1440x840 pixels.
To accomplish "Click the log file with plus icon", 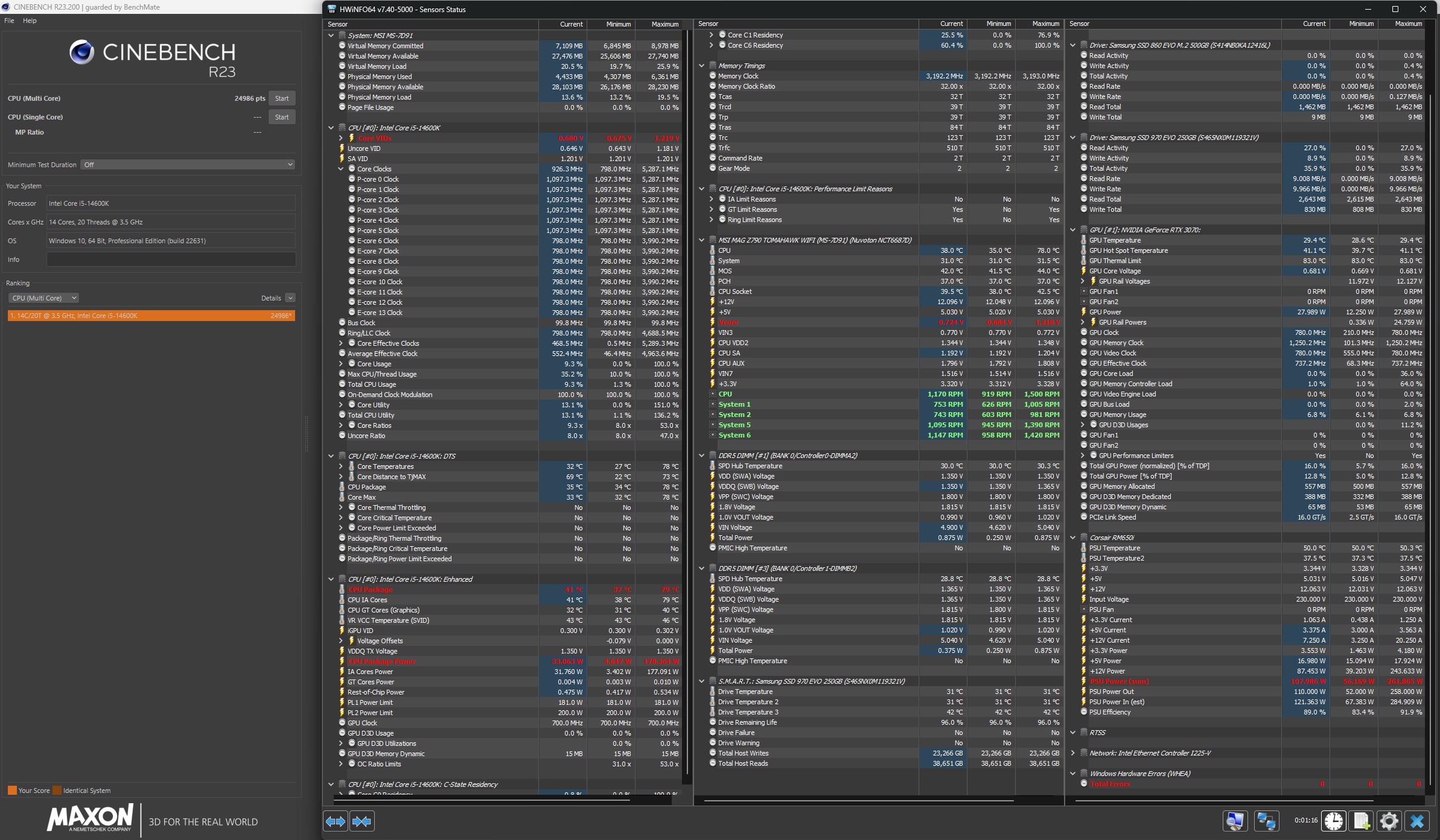I will (x=1362, y=821).
